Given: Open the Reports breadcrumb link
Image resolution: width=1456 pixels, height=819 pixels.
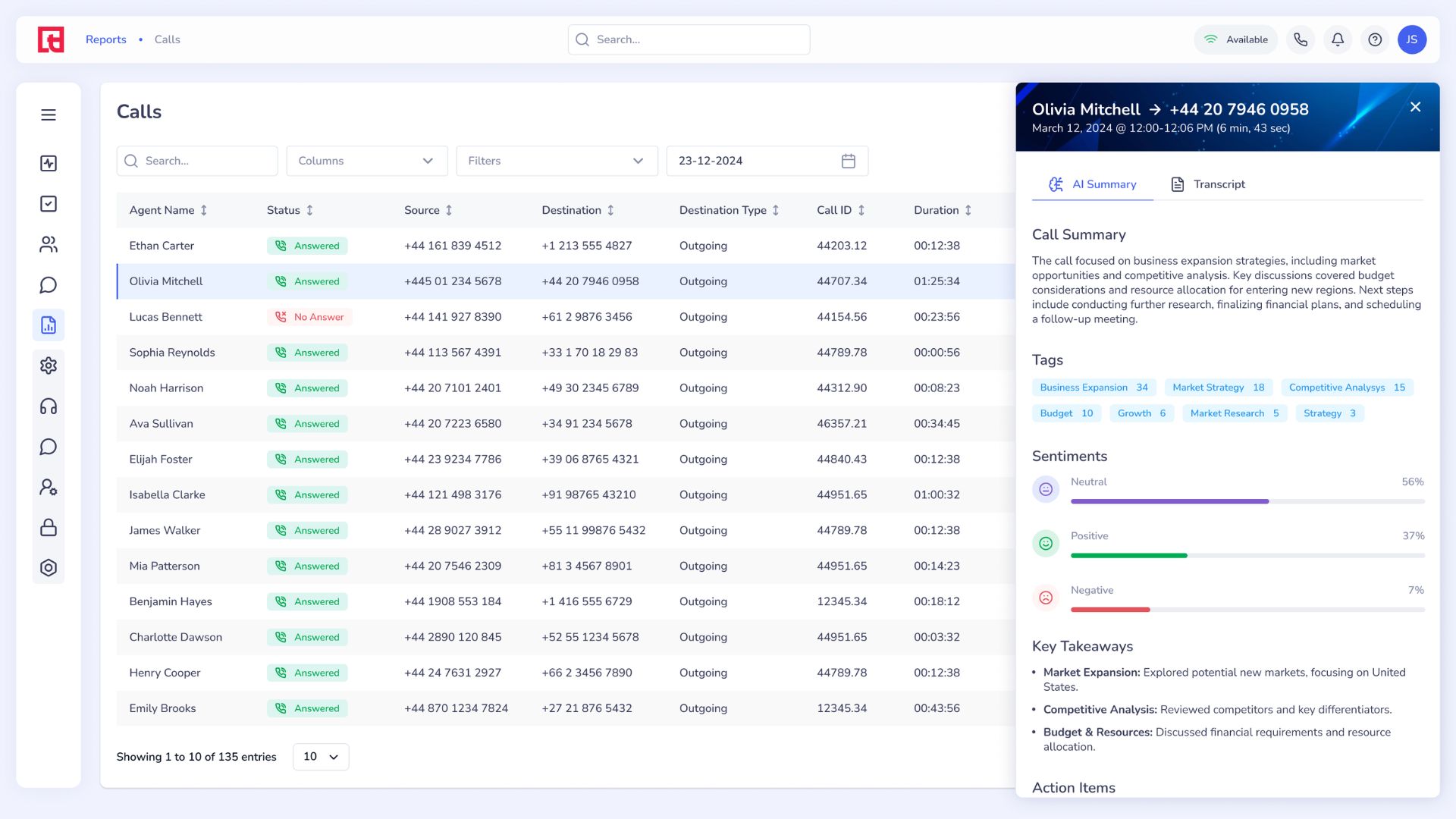Looking at the screenshot, I should tap(105, 39).
